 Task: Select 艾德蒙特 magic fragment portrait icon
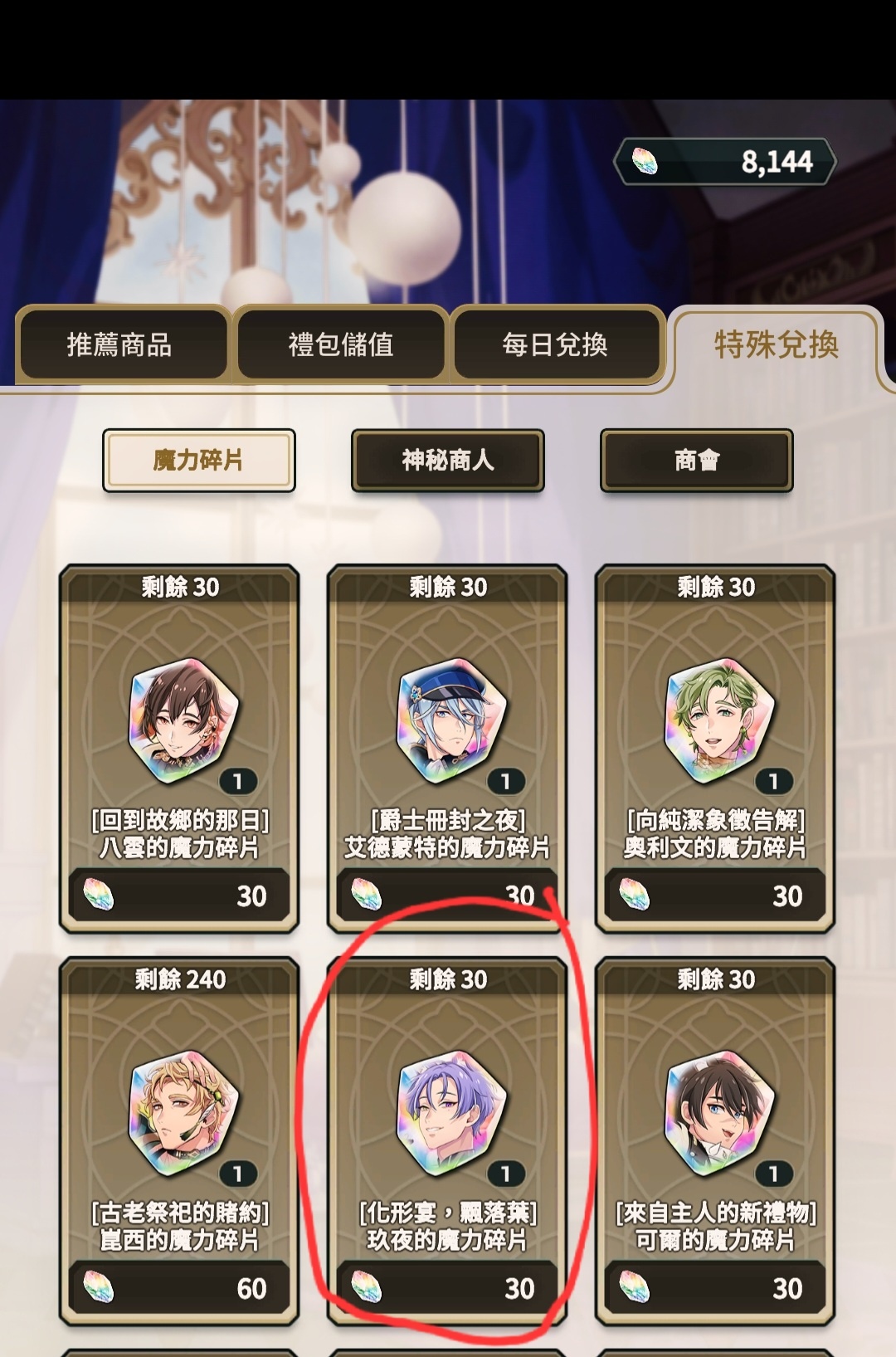pyautogui.click(x=451, y=720)
